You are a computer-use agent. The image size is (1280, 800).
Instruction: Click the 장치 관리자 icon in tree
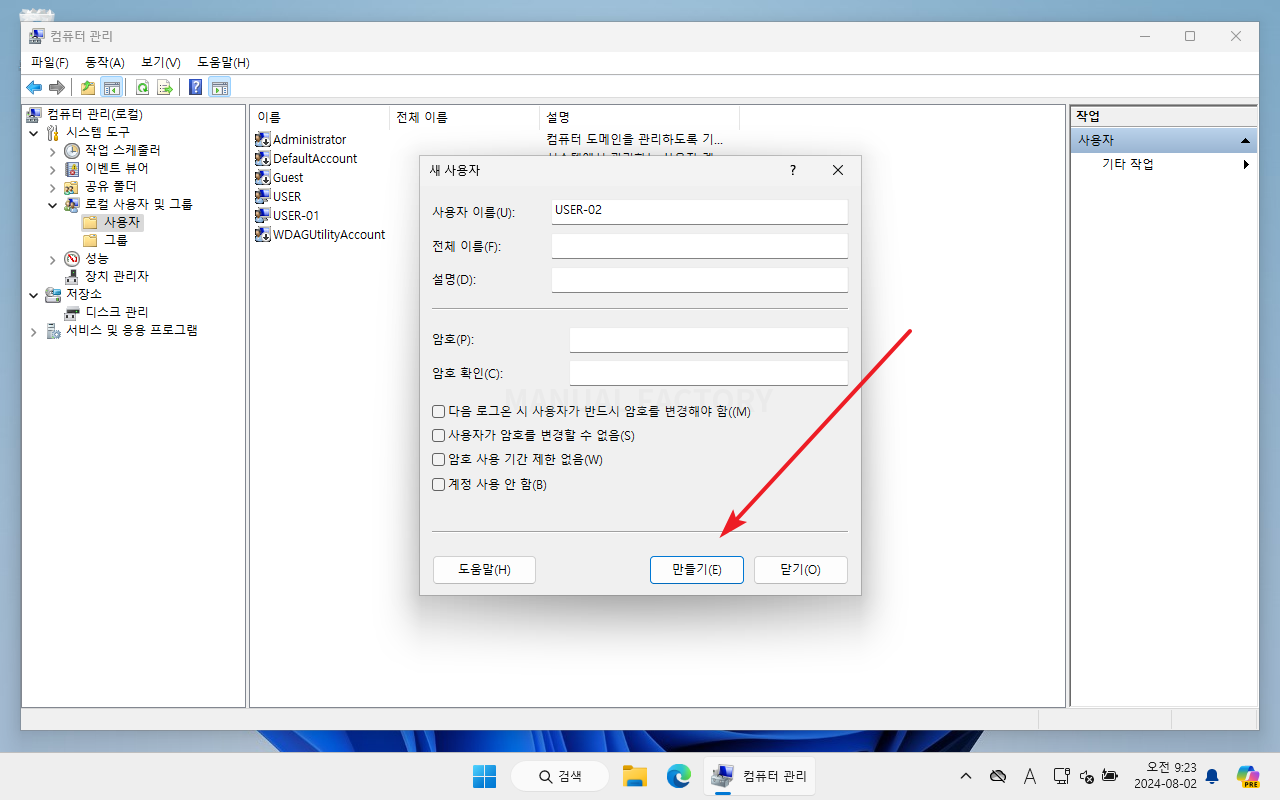click(x=71, y=276)
